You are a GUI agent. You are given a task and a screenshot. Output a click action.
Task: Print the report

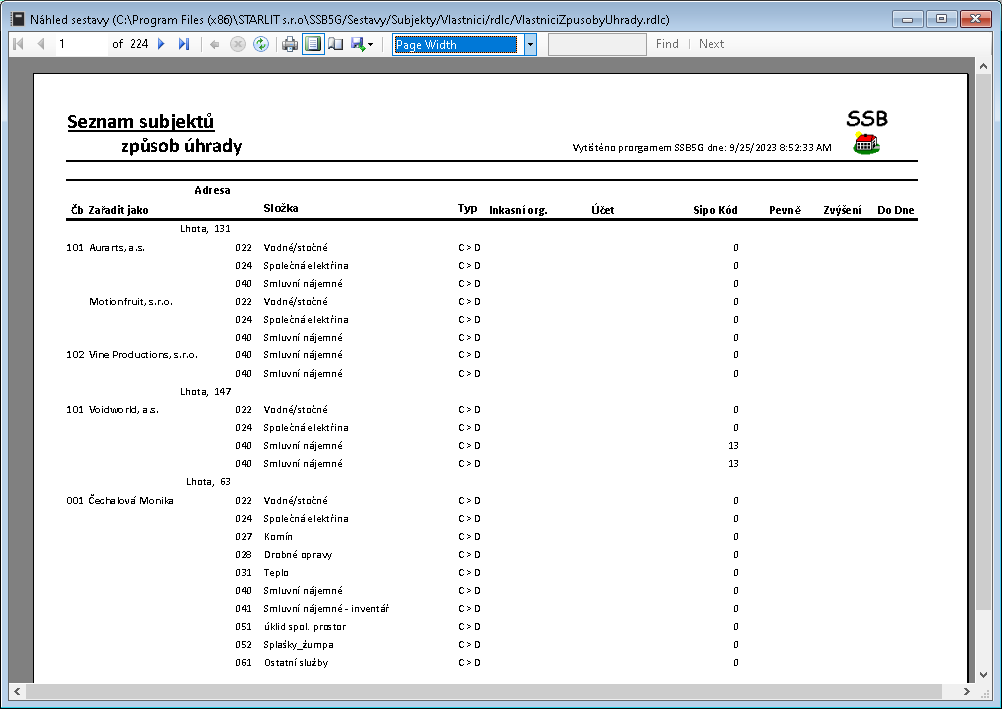click(290, 44)
